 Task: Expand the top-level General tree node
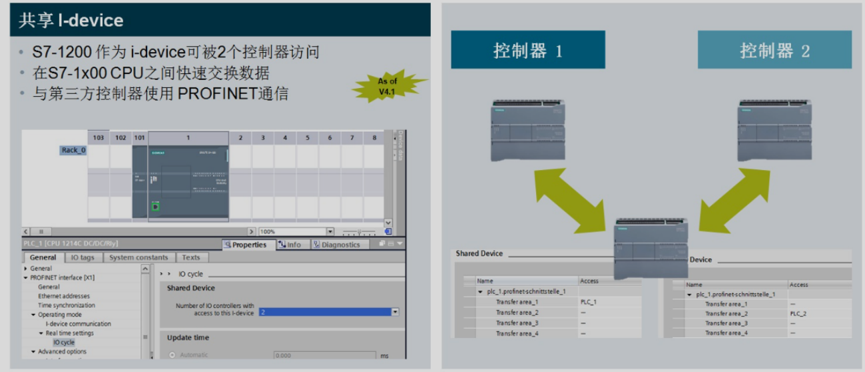[25, 268]
